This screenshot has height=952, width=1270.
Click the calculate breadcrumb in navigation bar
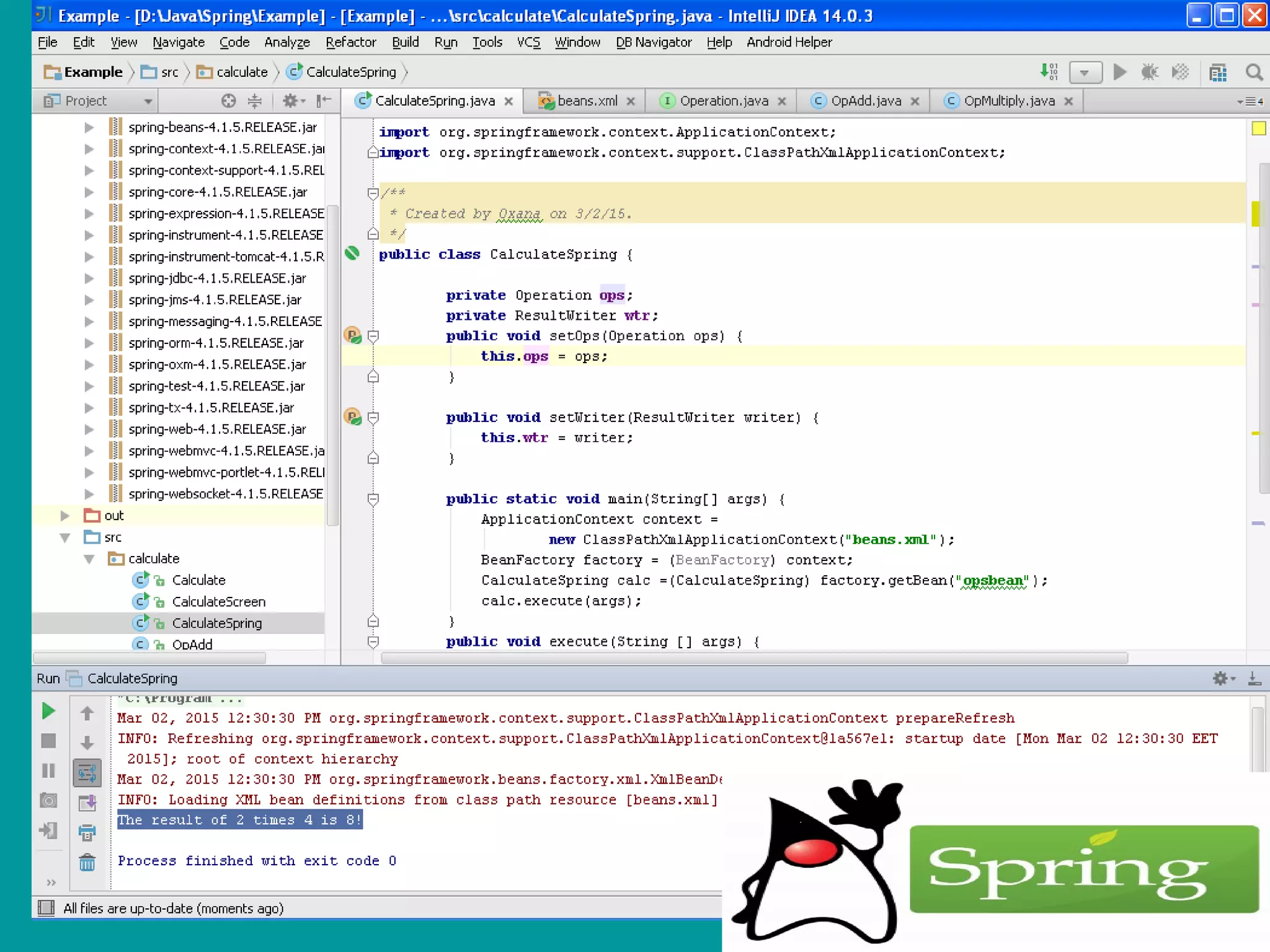[x=241, y=72]
